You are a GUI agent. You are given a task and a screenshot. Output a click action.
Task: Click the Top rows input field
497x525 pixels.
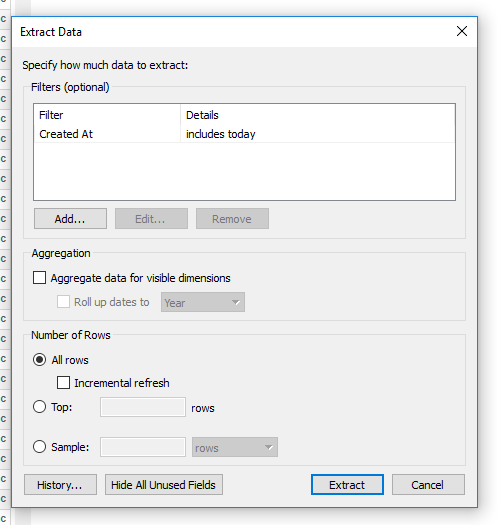[143, 407]
